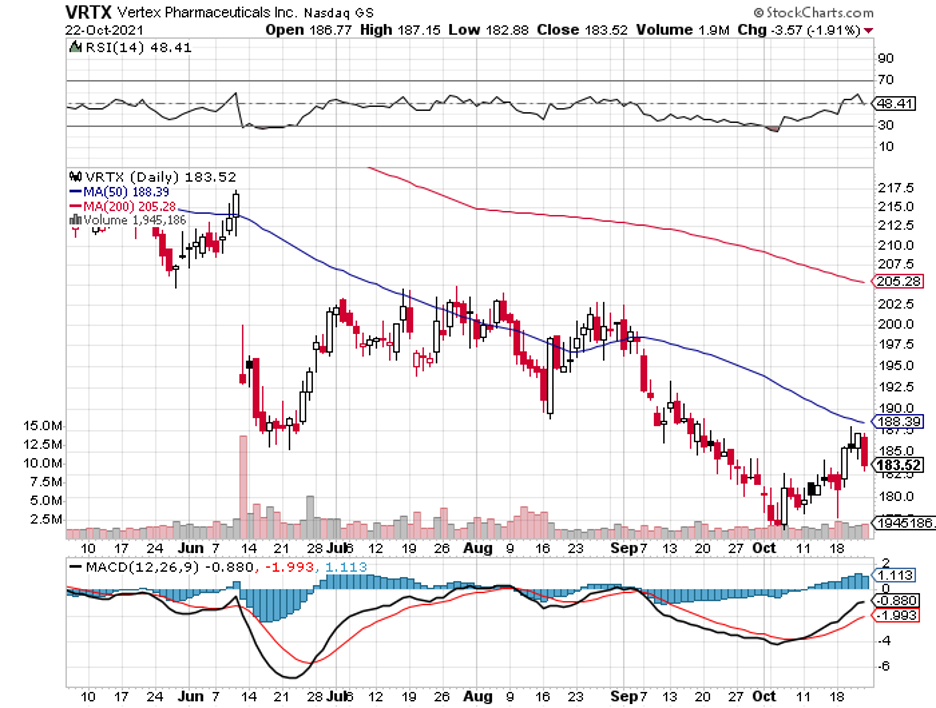The image size is (936, 708).
Task: Click the MA(50) 188.39 legend label
Action: 126,192
